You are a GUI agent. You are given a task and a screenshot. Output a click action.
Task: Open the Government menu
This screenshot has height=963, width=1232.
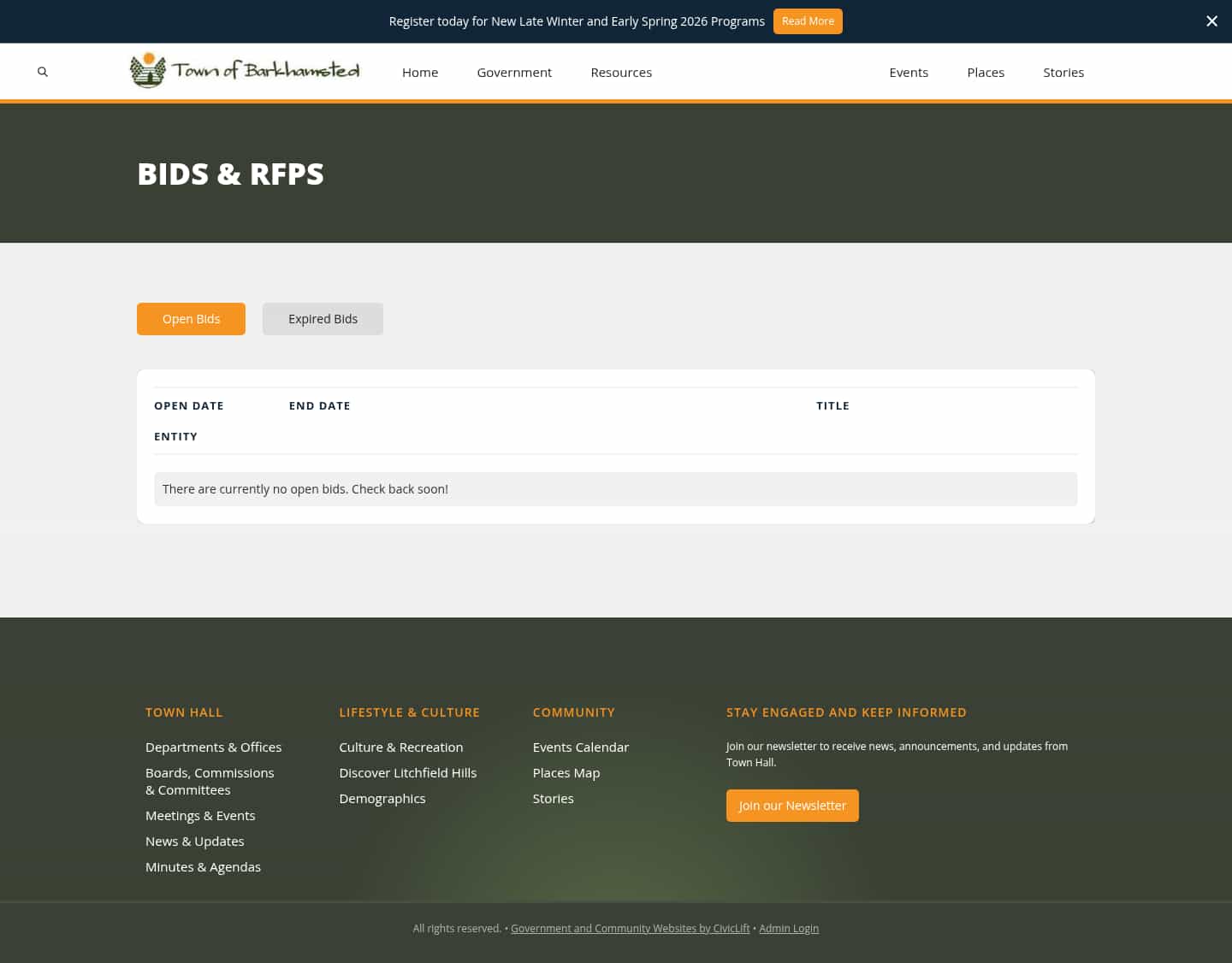(x=514, y=72)
